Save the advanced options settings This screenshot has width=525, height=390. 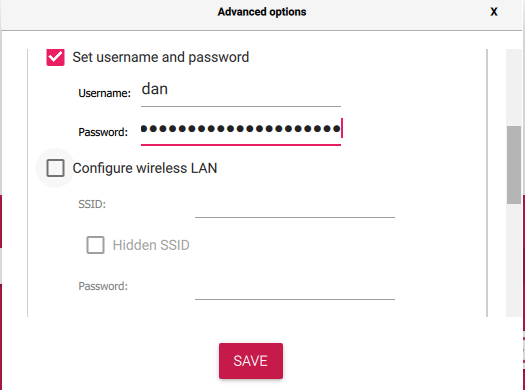(x=251, y=361)
